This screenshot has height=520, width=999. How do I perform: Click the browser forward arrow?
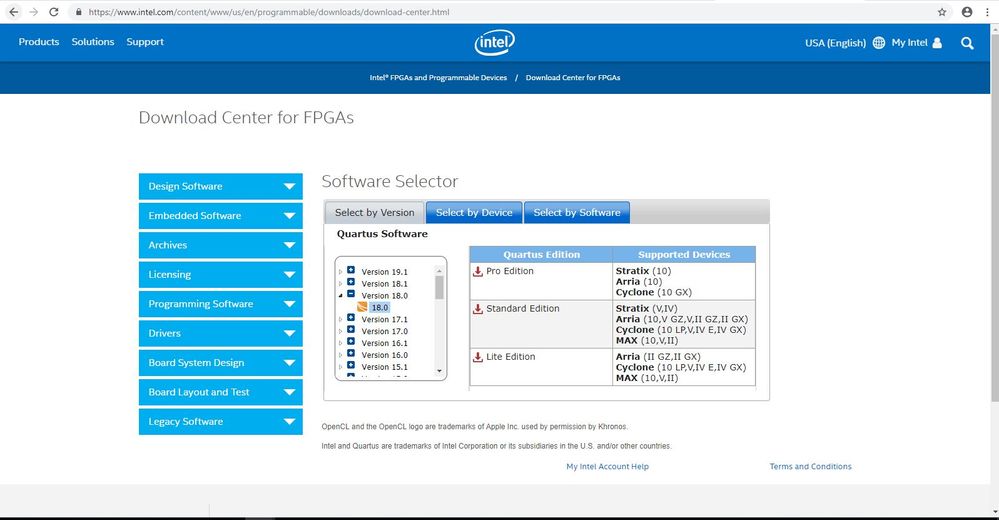click(x=34, y=12)
